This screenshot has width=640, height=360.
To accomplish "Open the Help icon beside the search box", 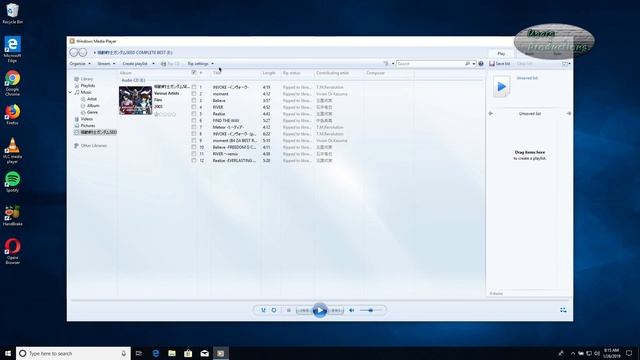I will [x=481, y=64].
